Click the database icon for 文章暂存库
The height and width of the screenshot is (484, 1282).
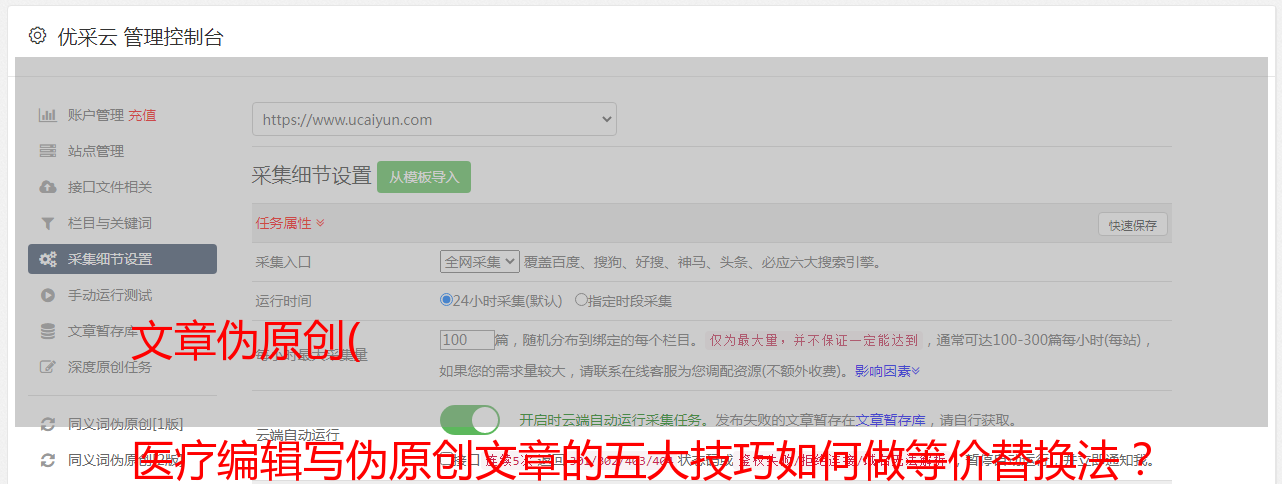(47, 331)
